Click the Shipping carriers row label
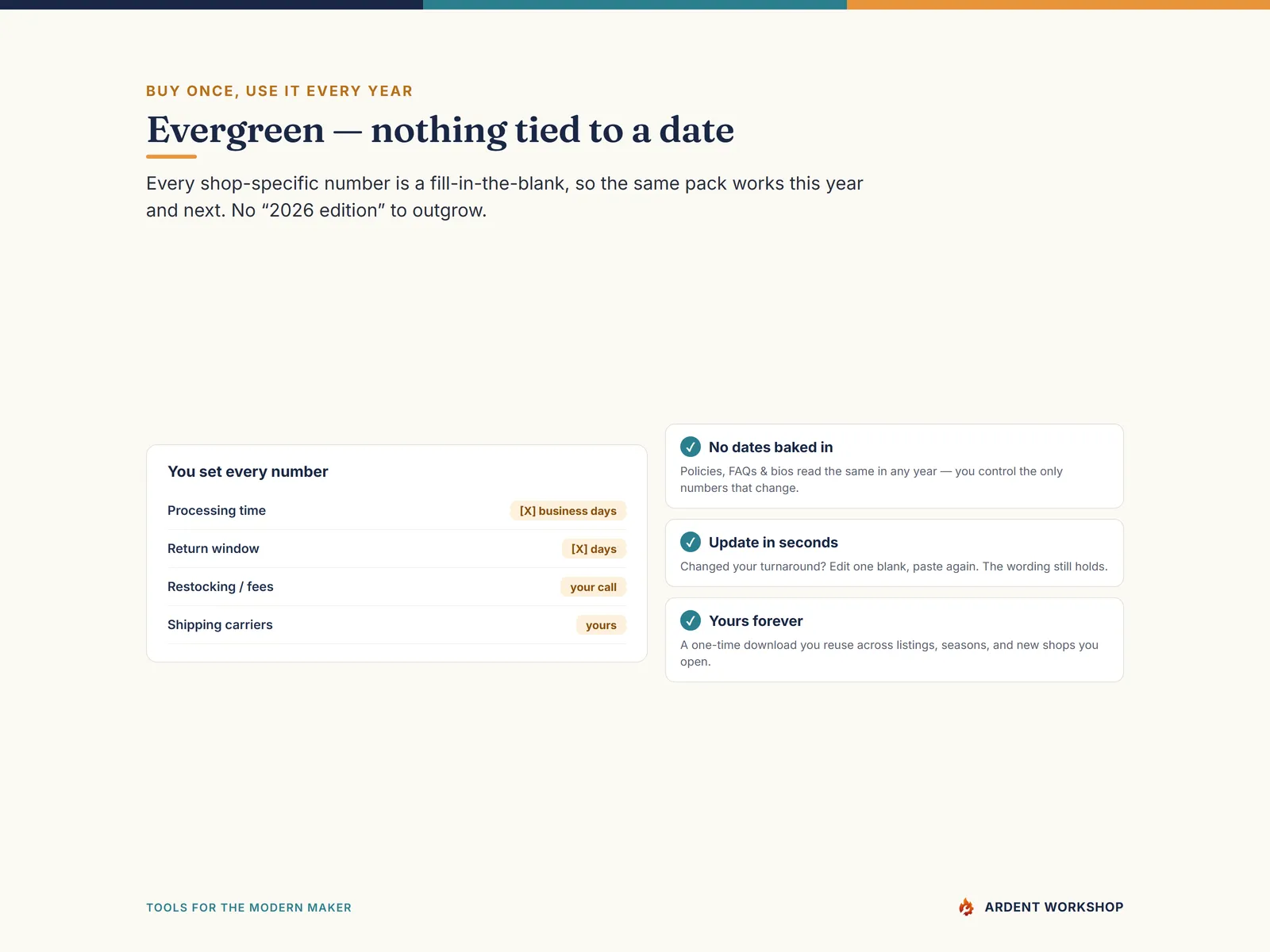The image size is (1270, 952). point(220,624)
